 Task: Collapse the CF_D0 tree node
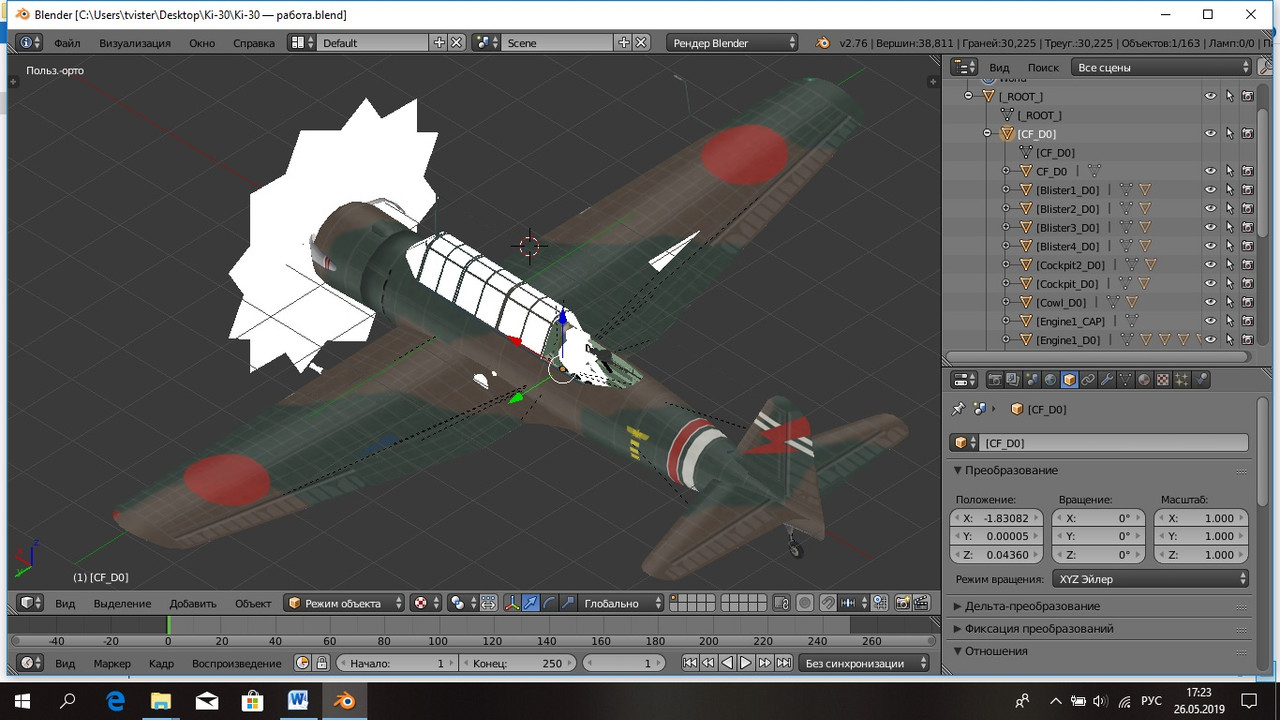click(987, 134)
